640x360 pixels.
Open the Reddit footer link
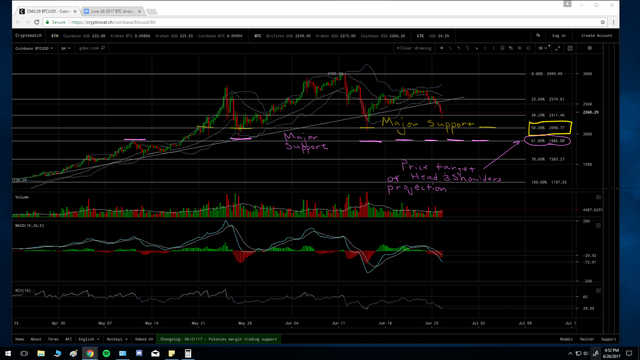pos(566,339)
